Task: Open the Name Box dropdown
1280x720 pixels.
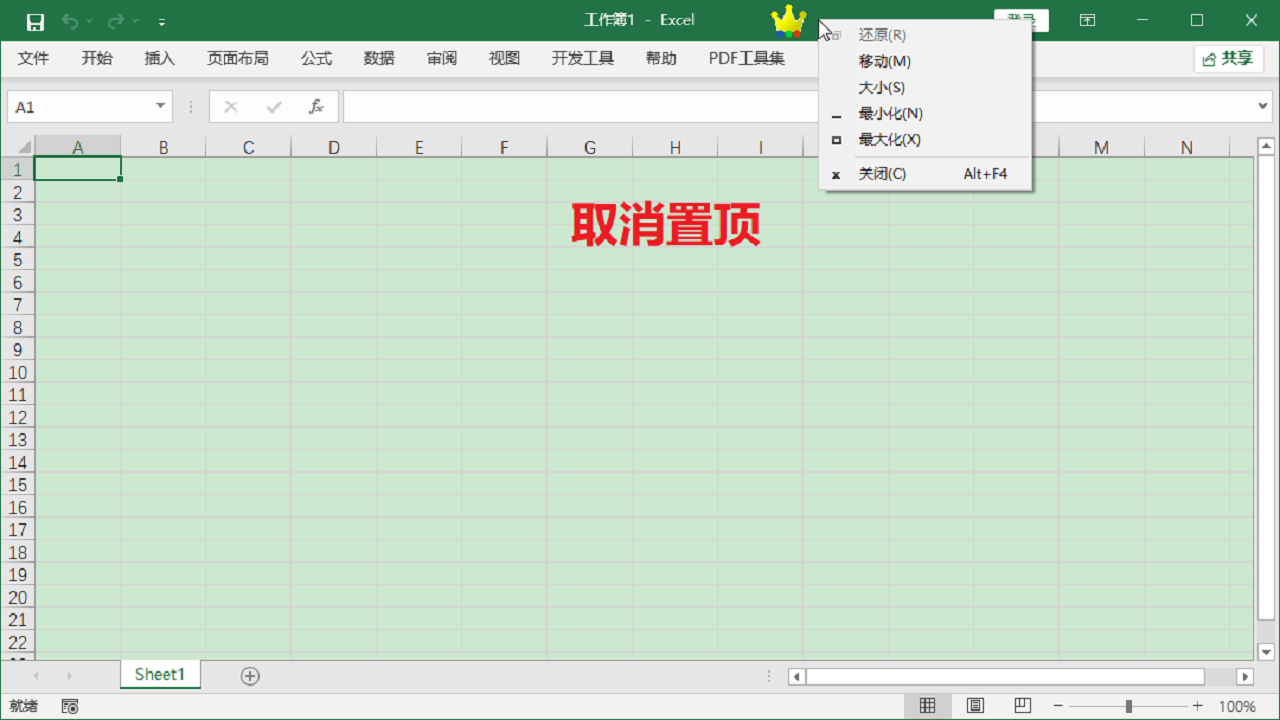Action: (160, 105)
